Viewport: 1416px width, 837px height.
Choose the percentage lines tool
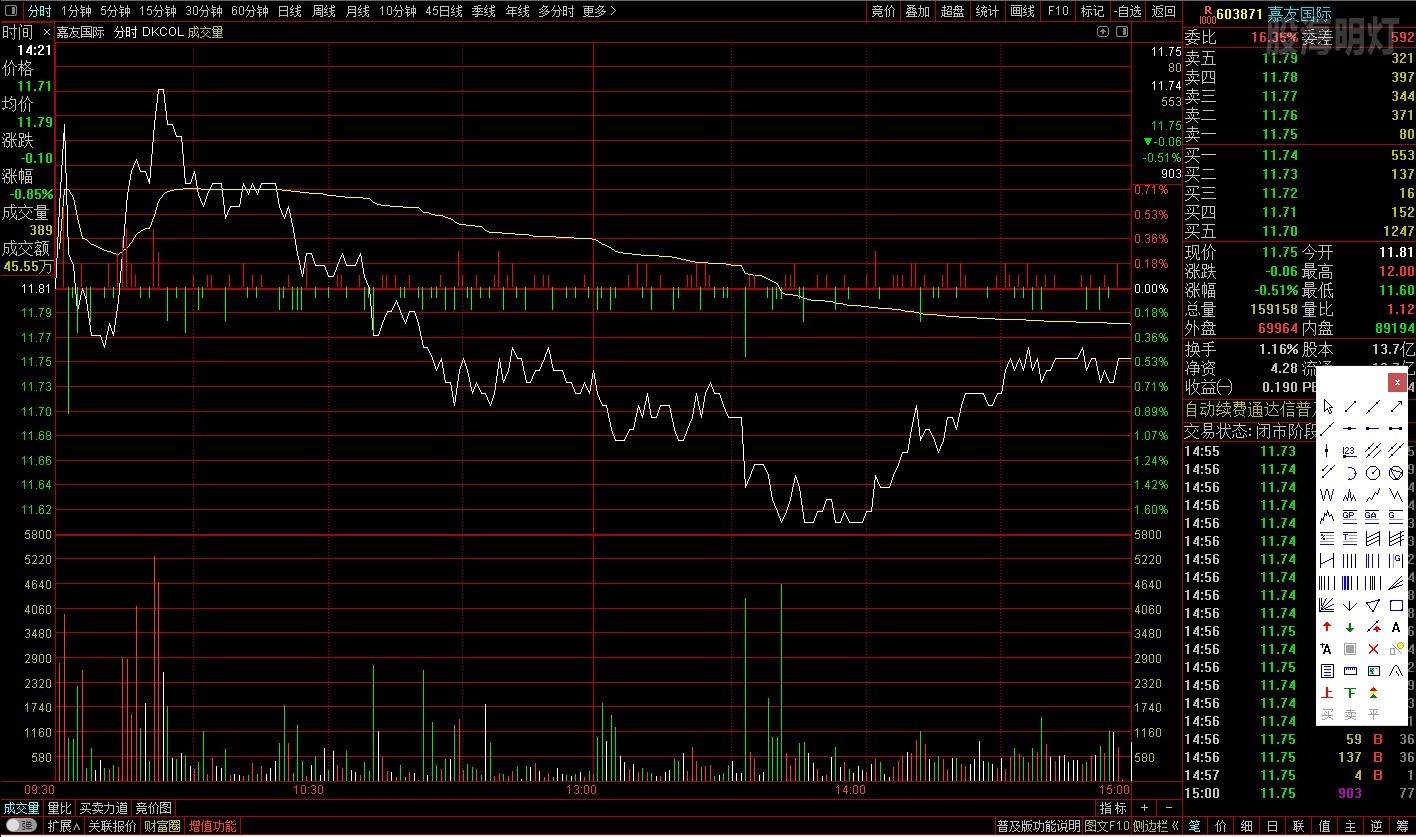(1328, 538)
